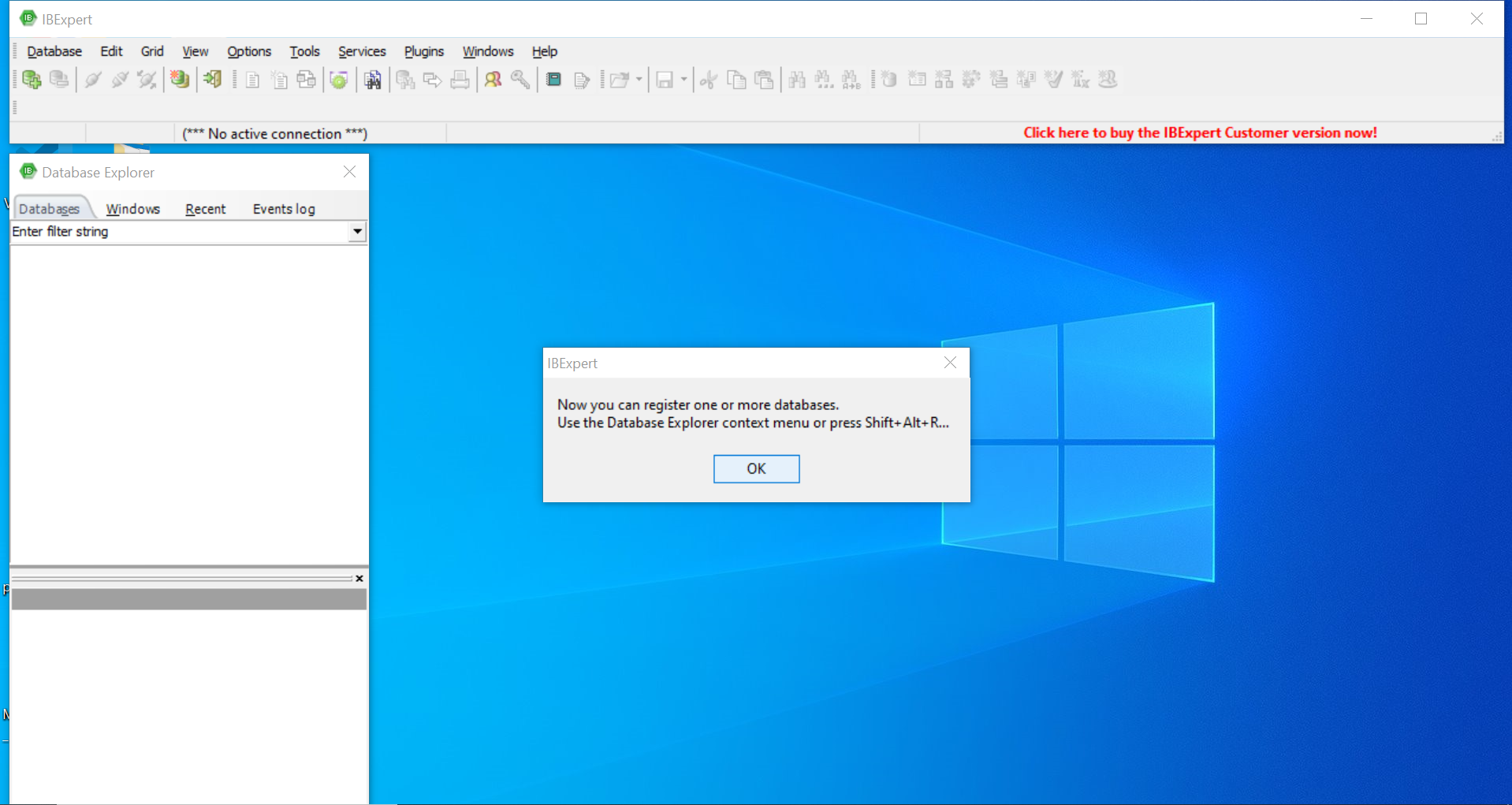Switch to the Windows tab in Database Explorer
The height and width of the screenshot is (805, 1512).
point(133,209)
